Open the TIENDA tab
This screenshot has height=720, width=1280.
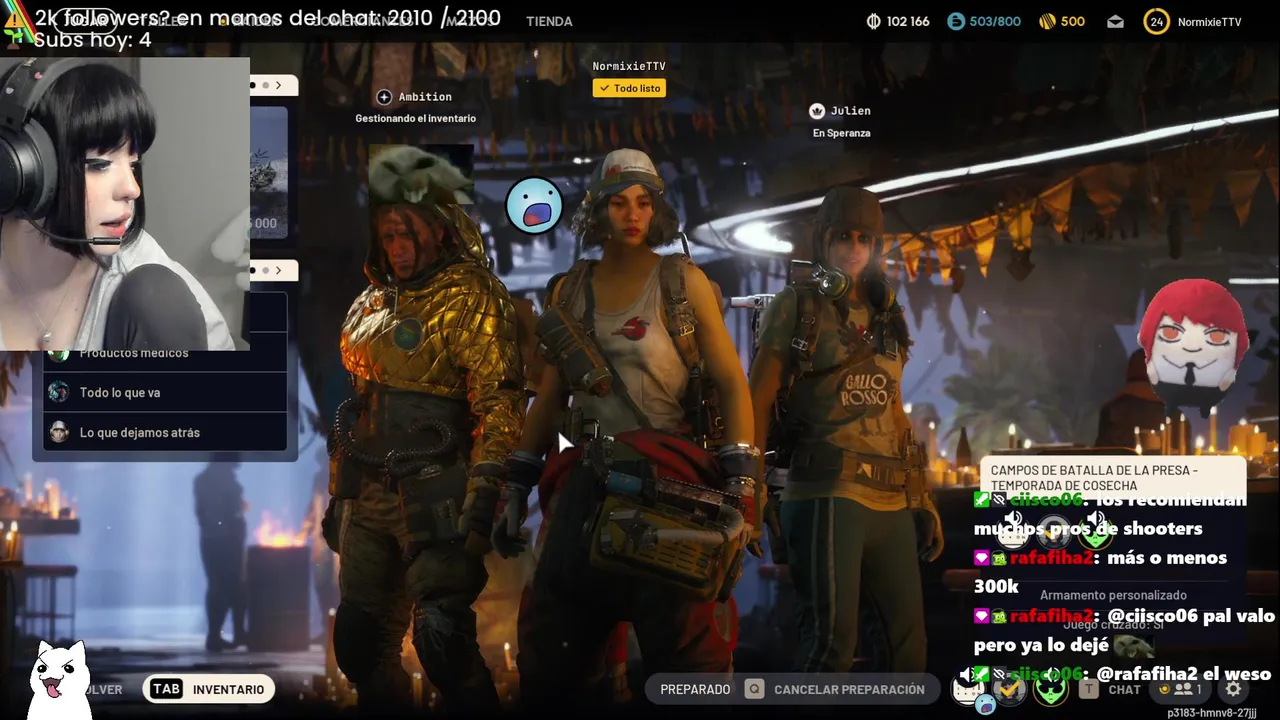549,21
